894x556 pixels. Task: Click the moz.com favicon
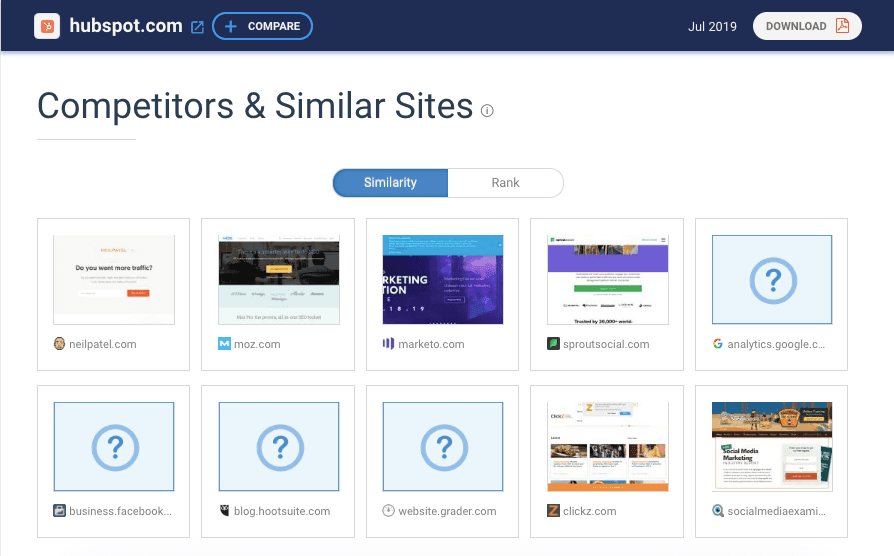click(x=224, y=344)
